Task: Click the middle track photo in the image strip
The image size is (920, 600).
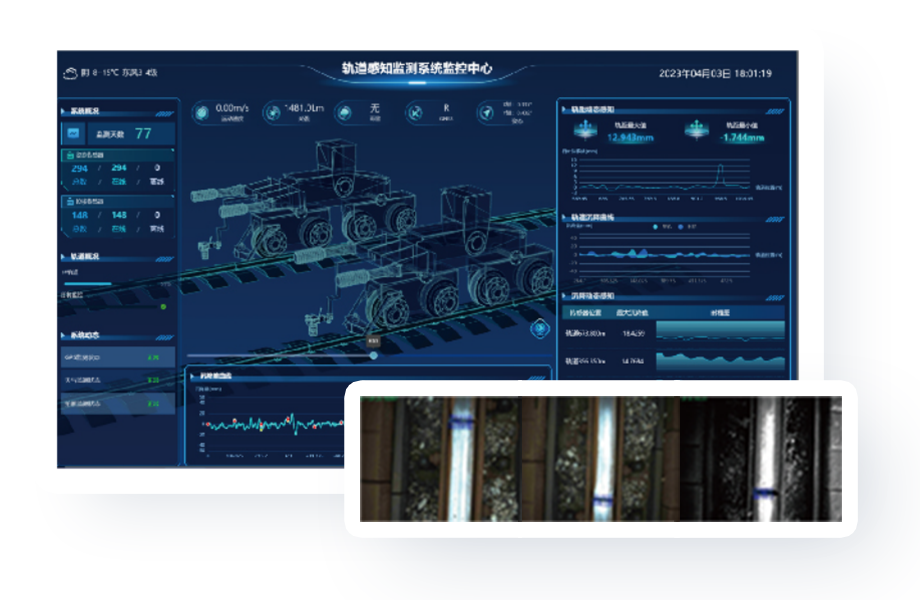Action: pos(600,459)
